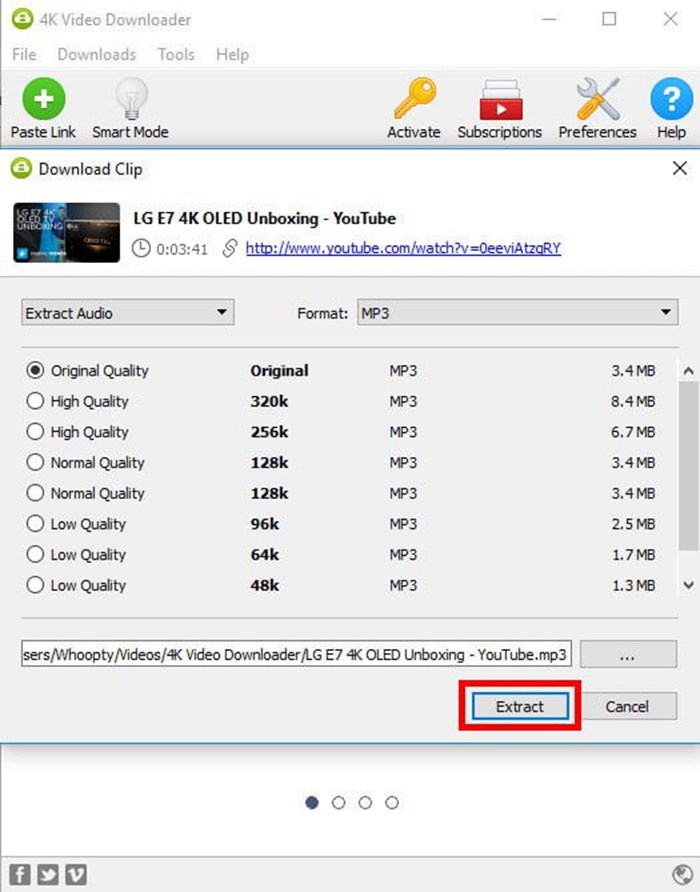Click the Twitter icon in footer

[48, 874]
